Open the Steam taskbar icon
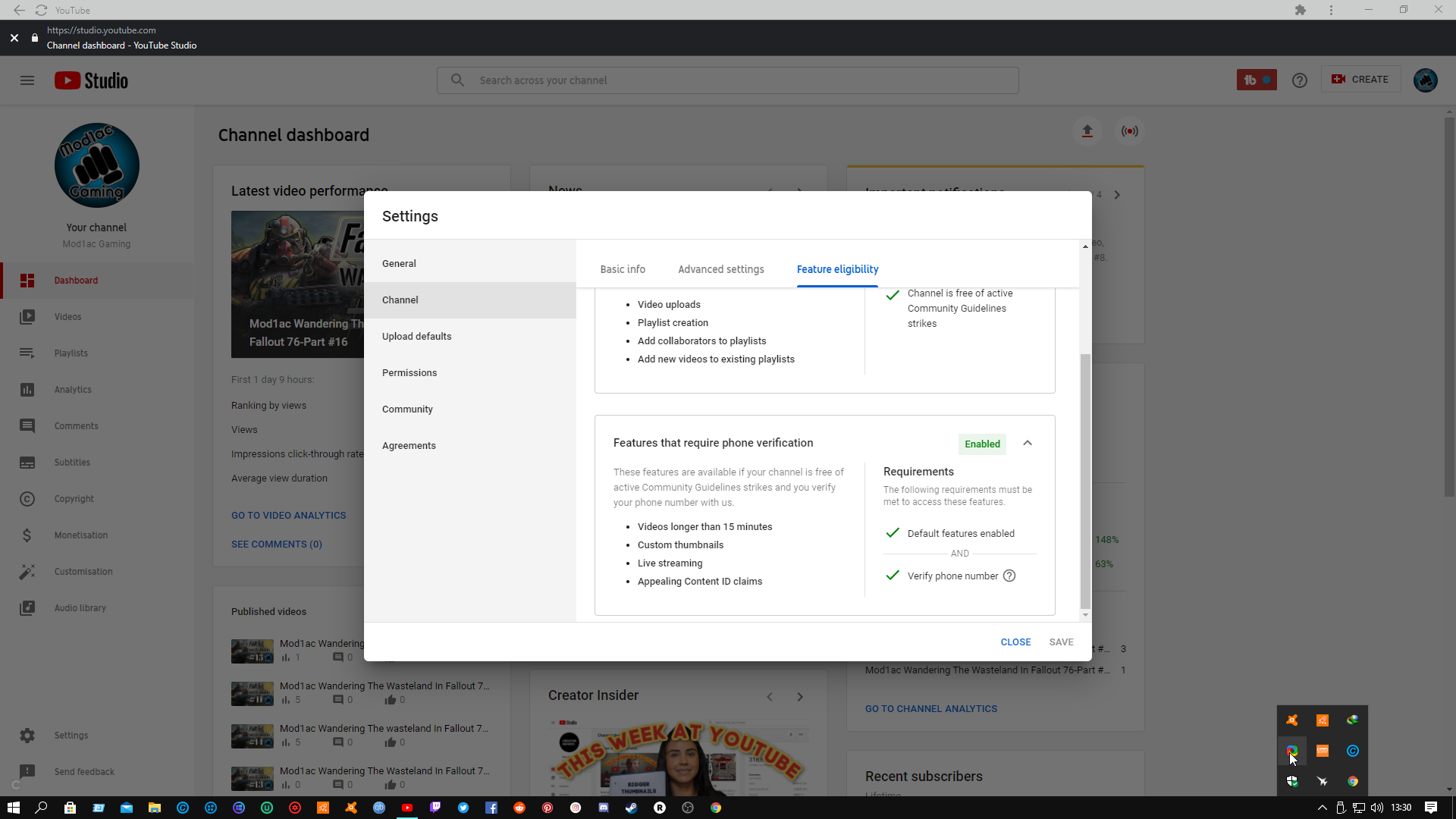 tap(631, 808)
